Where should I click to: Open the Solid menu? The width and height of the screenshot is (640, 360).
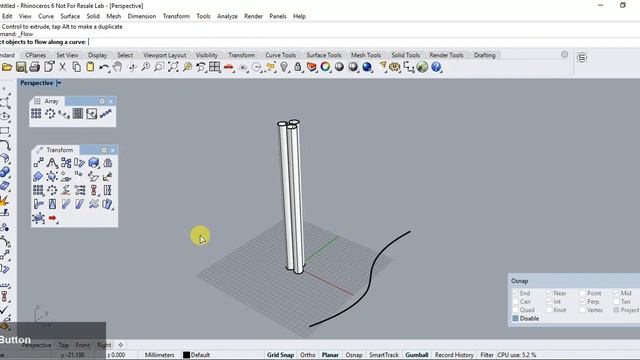click(x=93, y=16)
